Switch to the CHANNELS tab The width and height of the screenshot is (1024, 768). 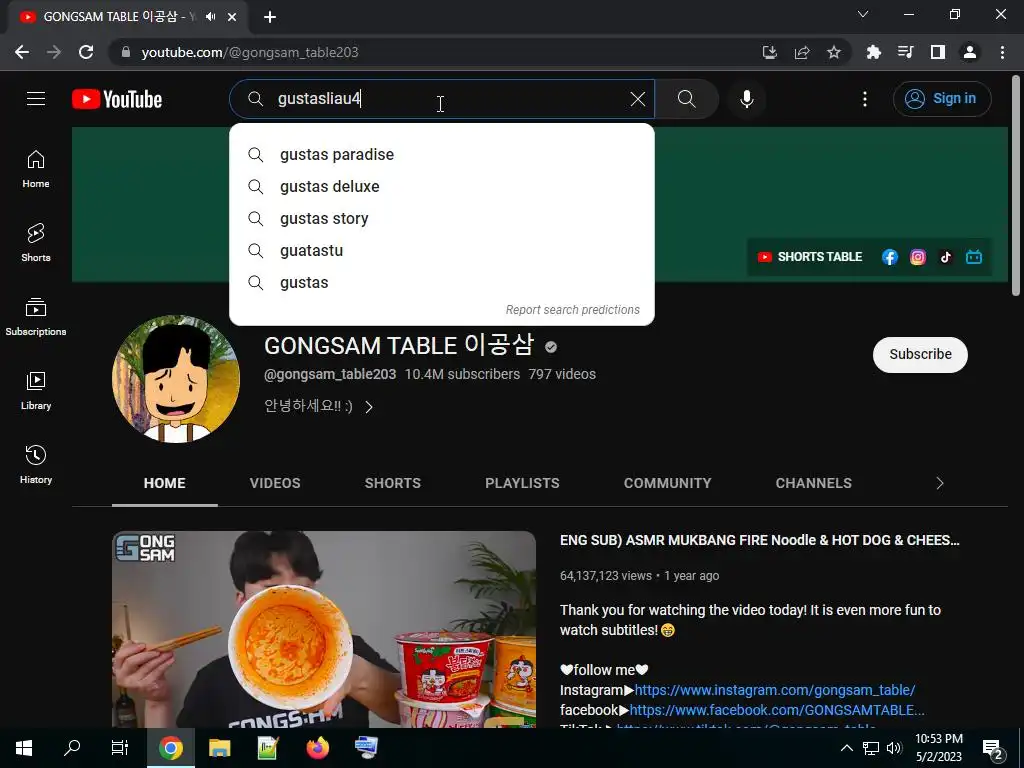[813, 483]
